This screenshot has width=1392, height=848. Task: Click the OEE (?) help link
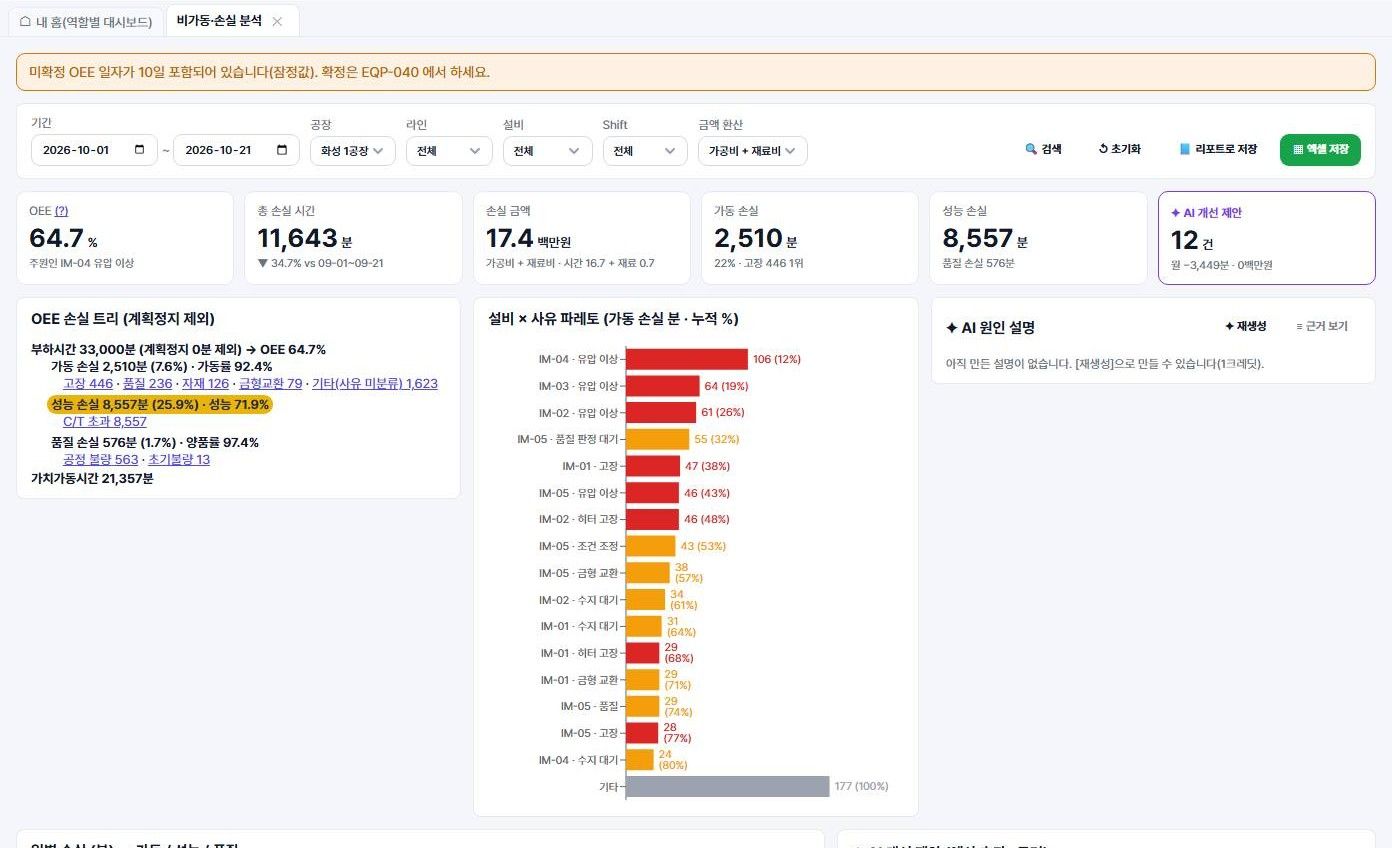tap(62, 211)
